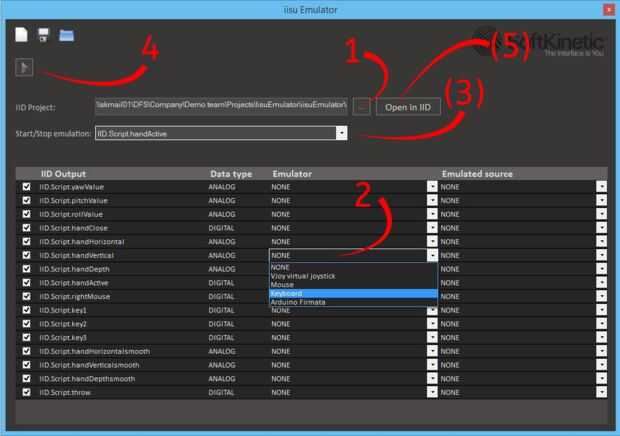Click the IID Output column header
Image resolution: width=620 pixels, height=436 pixels.
[x=63, y=174]
